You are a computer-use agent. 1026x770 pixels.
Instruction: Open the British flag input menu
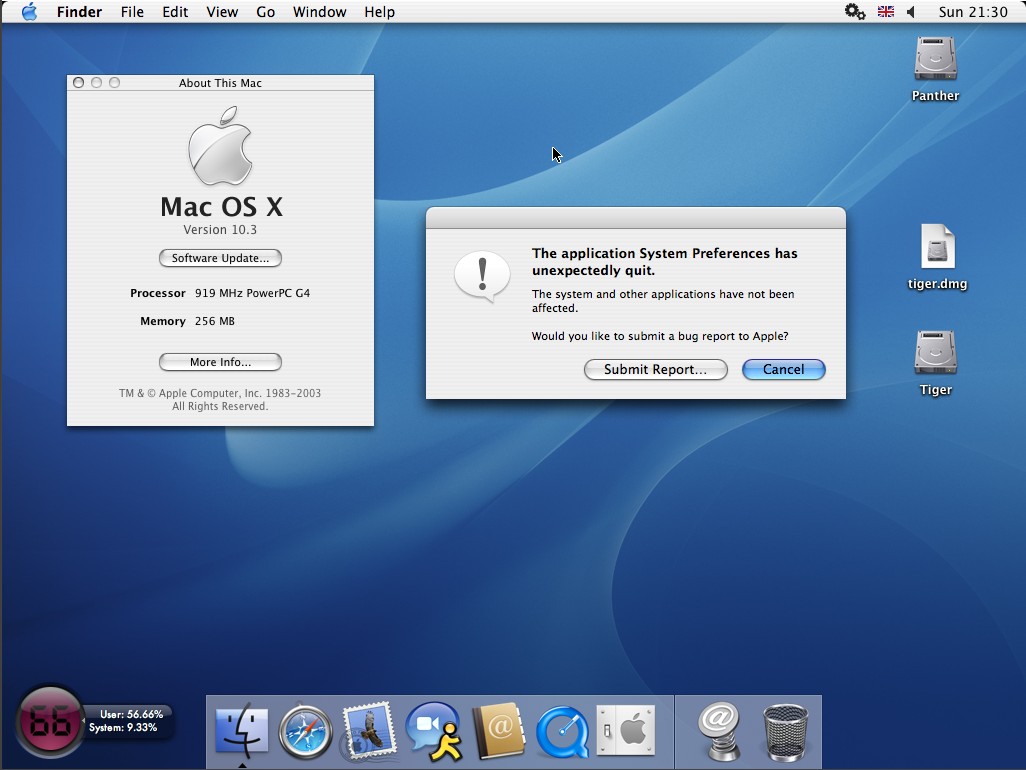[886, 12]
